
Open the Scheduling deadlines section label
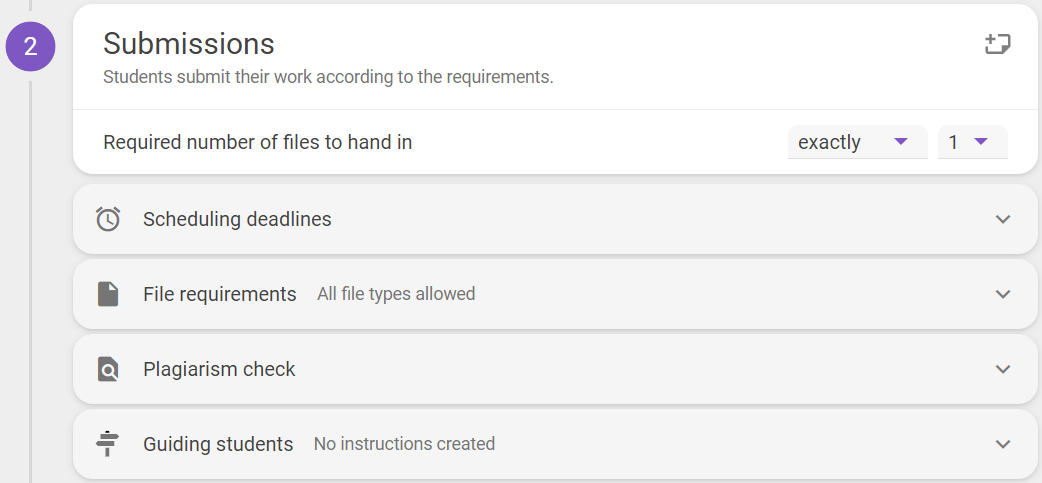(x=237, y=219)
